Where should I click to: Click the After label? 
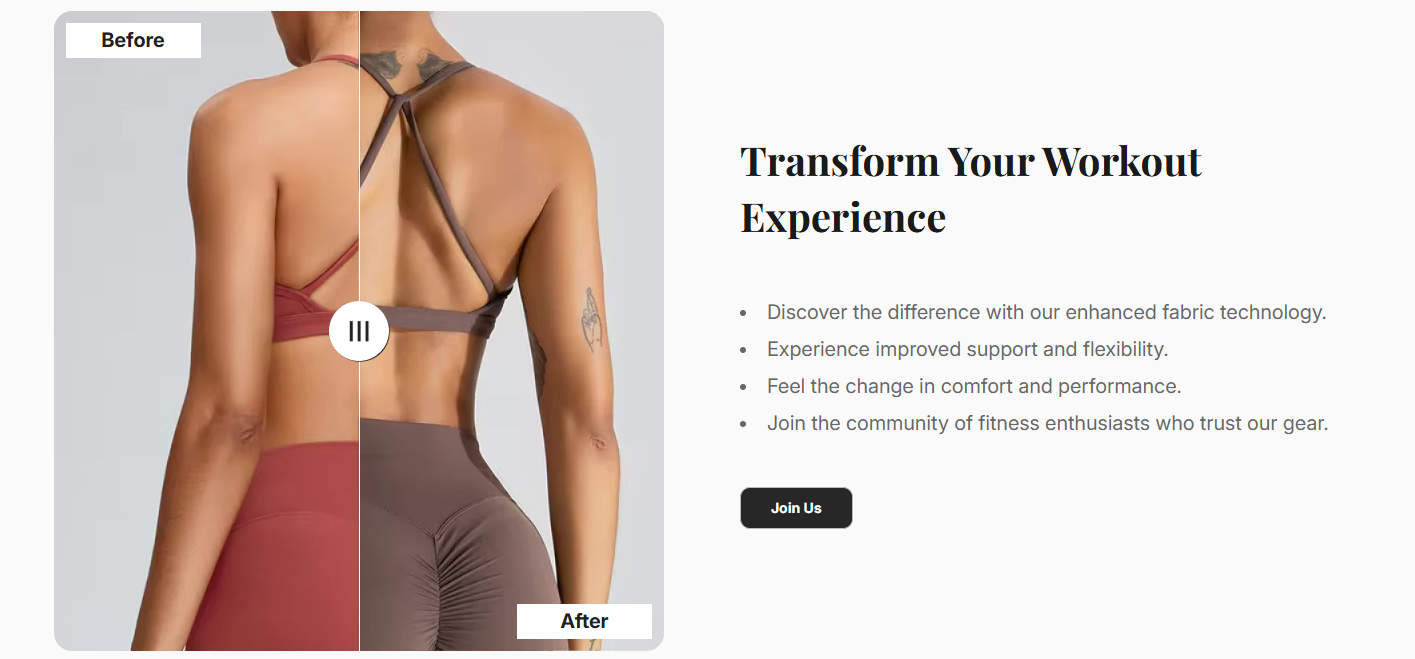[x=584, y=621]
